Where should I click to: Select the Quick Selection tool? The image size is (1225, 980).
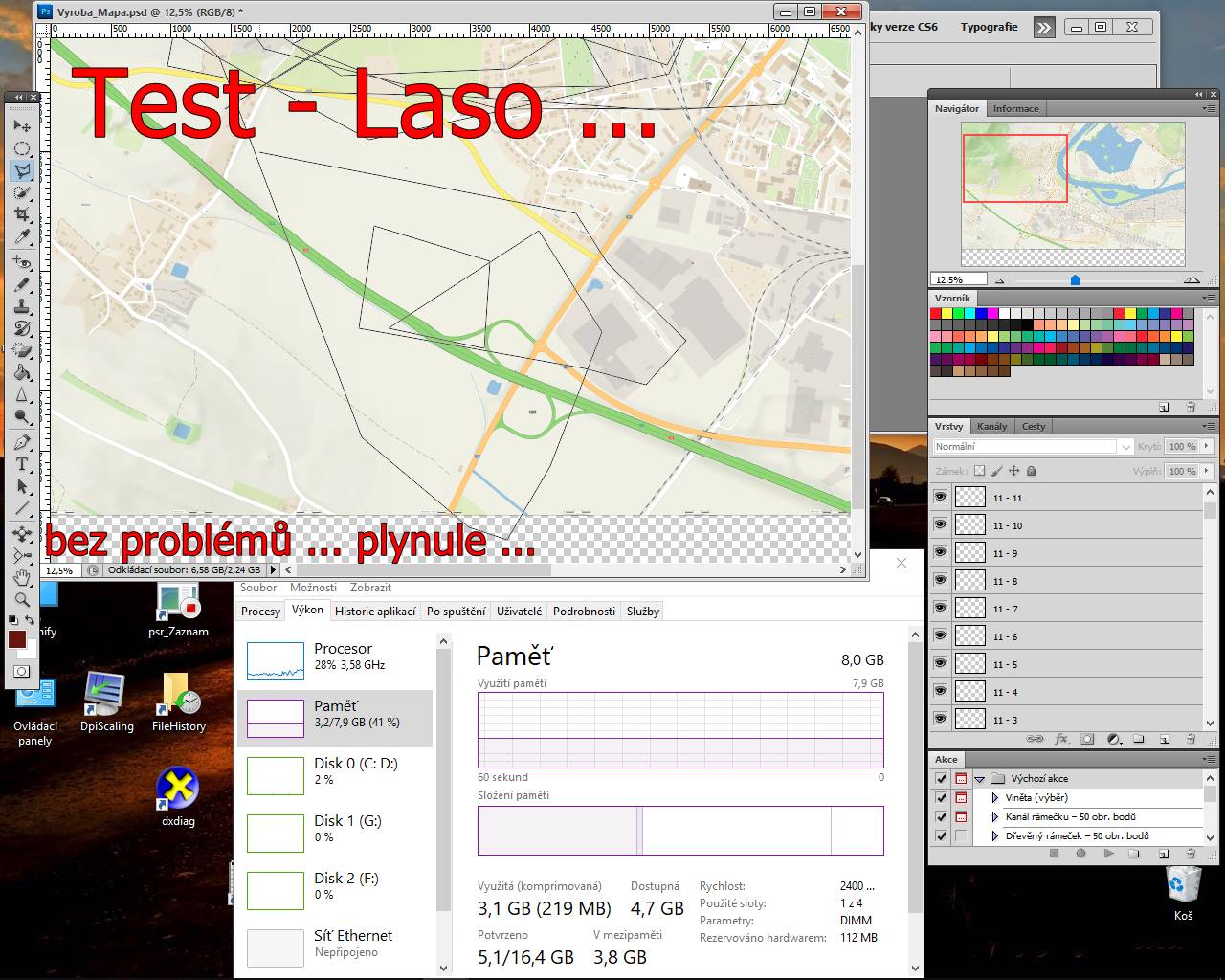point(21,192)
